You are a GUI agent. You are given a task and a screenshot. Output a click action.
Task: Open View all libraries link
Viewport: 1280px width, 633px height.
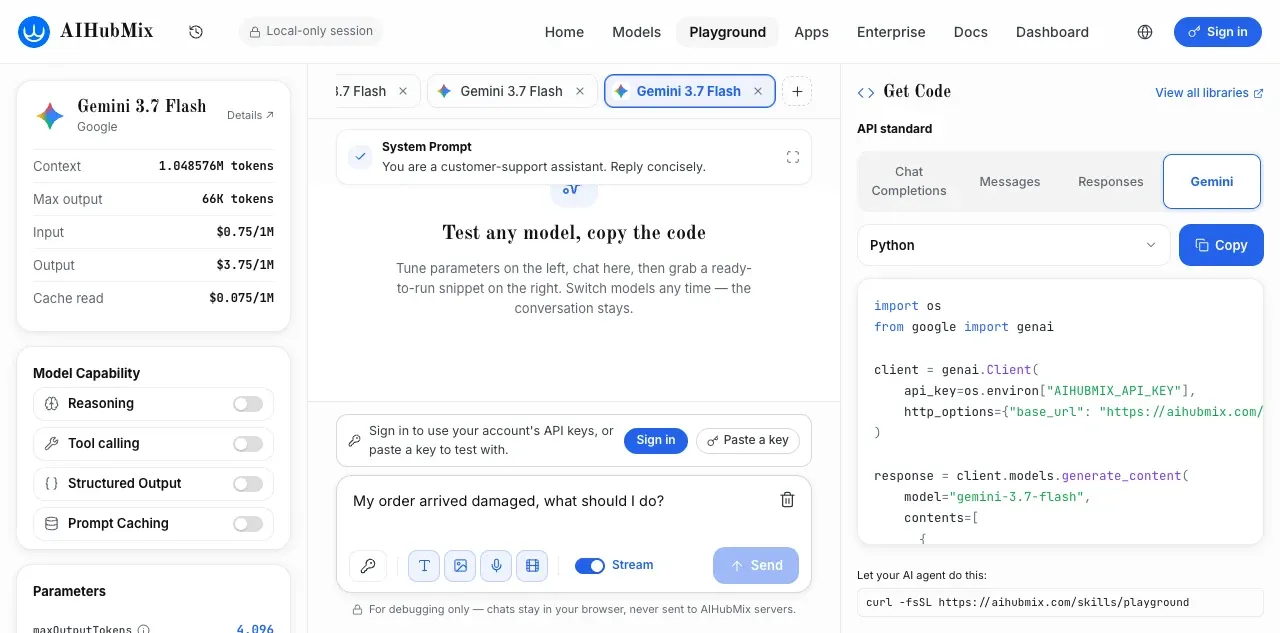1209,93
